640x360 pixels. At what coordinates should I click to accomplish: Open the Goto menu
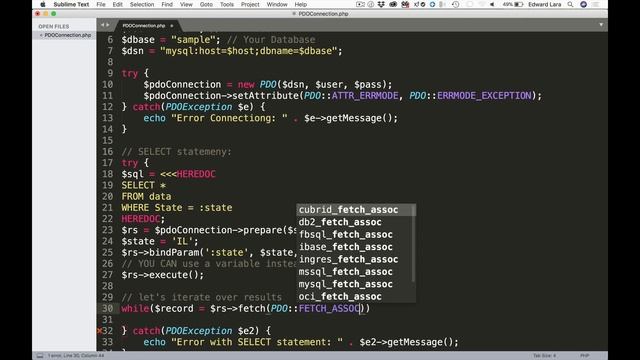pyautogui.click(x=206, y=4)
